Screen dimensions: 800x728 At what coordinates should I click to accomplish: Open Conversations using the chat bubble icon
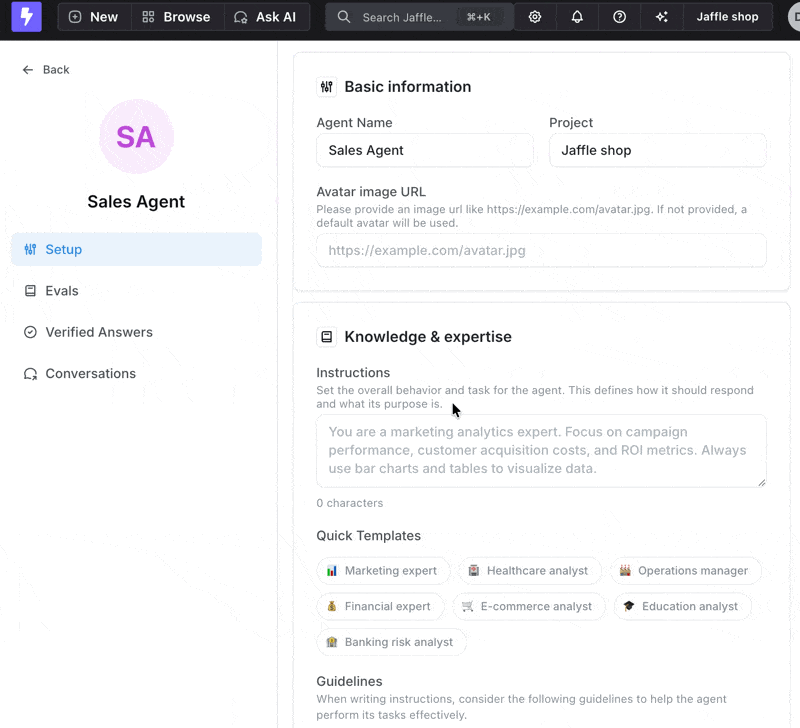coord(31,373)
